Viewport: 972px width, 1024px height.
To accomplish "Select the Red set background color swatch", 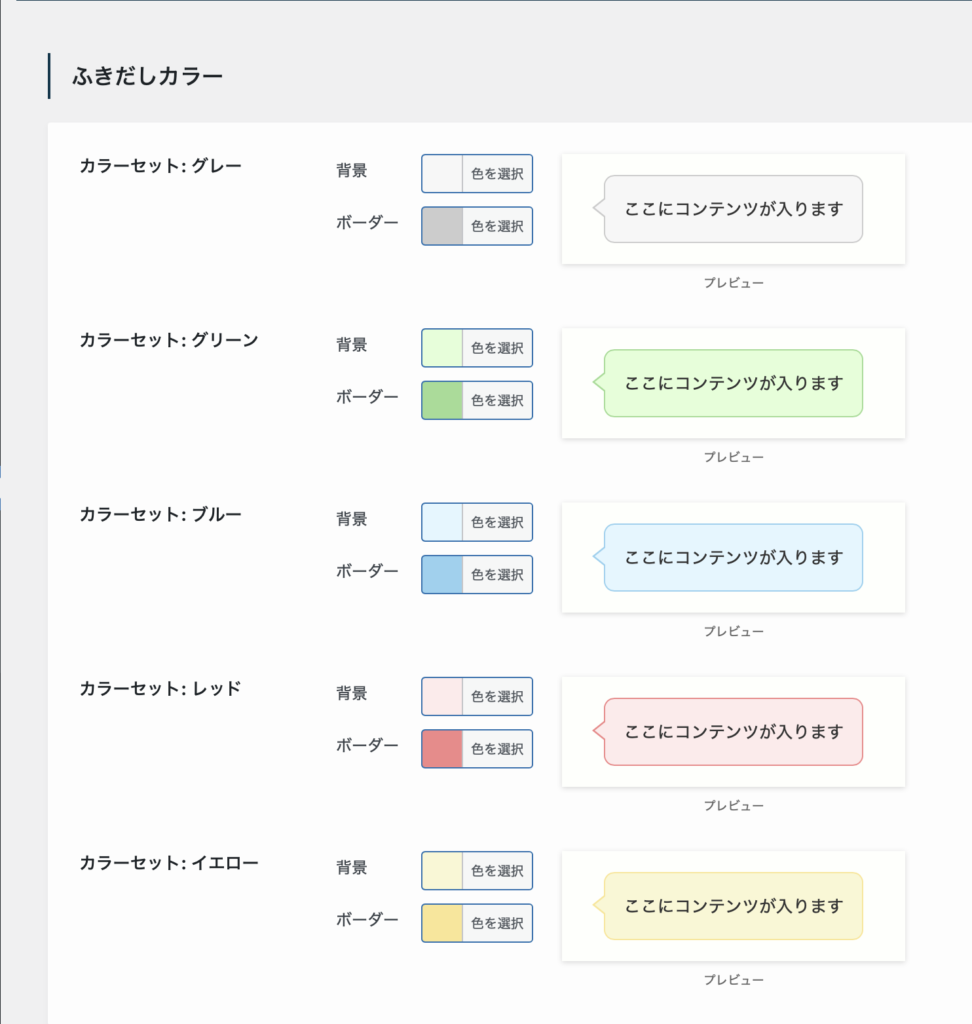I will [x=443, y=696].
